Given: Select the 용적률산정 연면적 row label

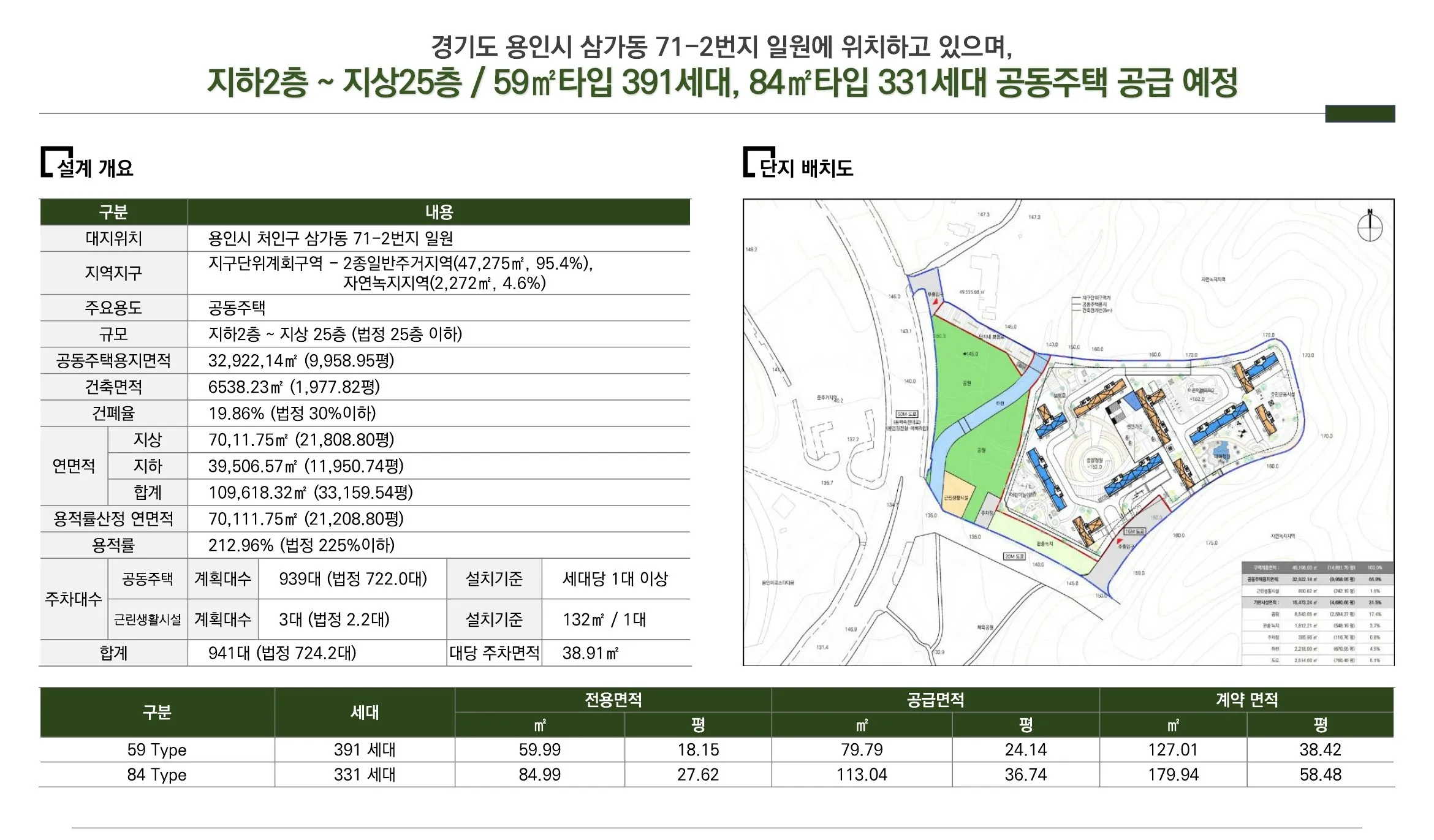Looking at the screenshot, I should click(114, 518).
